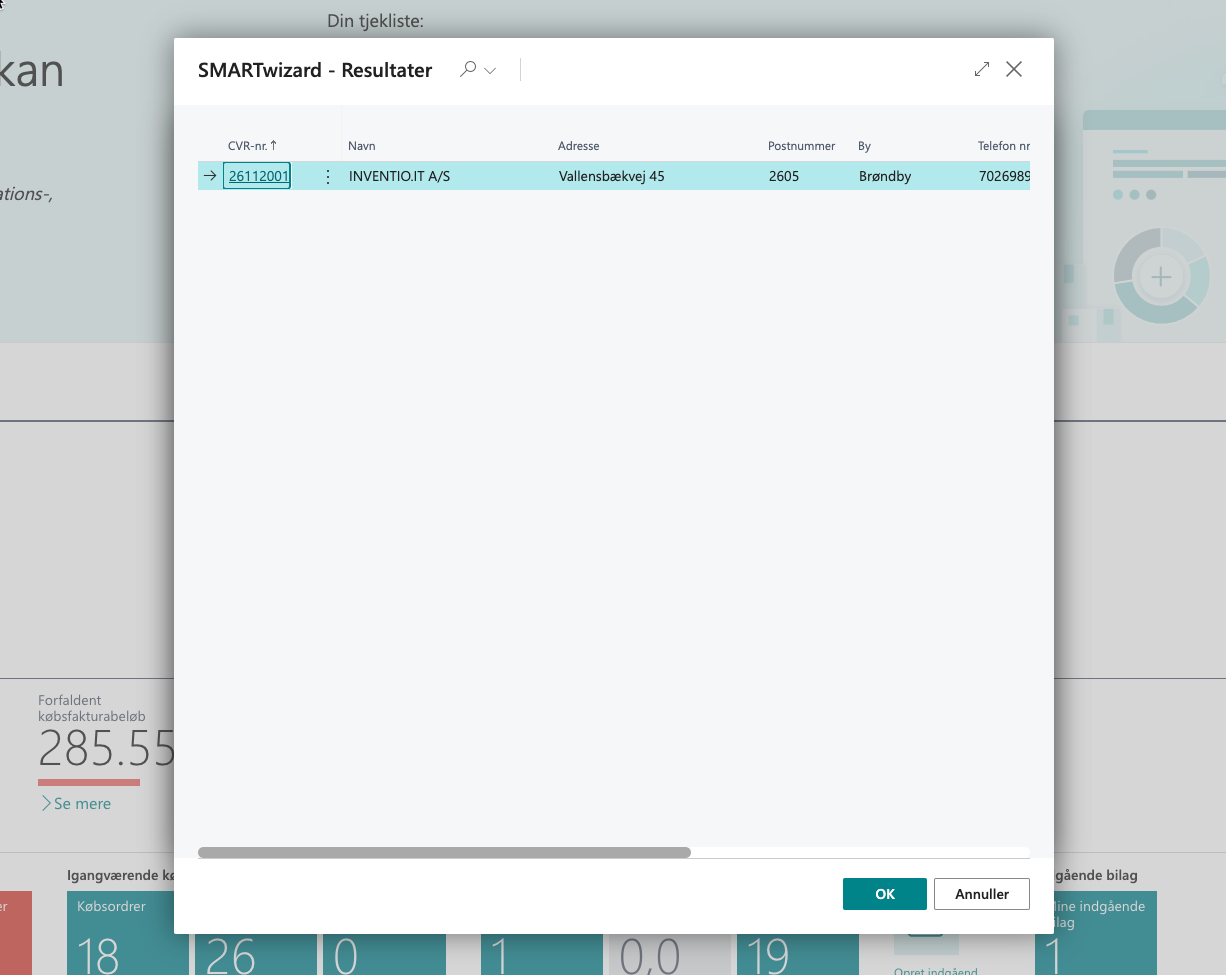This screenshot has width=1226, height=975.
Task: Expand the chevron dropdown beside search icon
Action: point(490,71)
